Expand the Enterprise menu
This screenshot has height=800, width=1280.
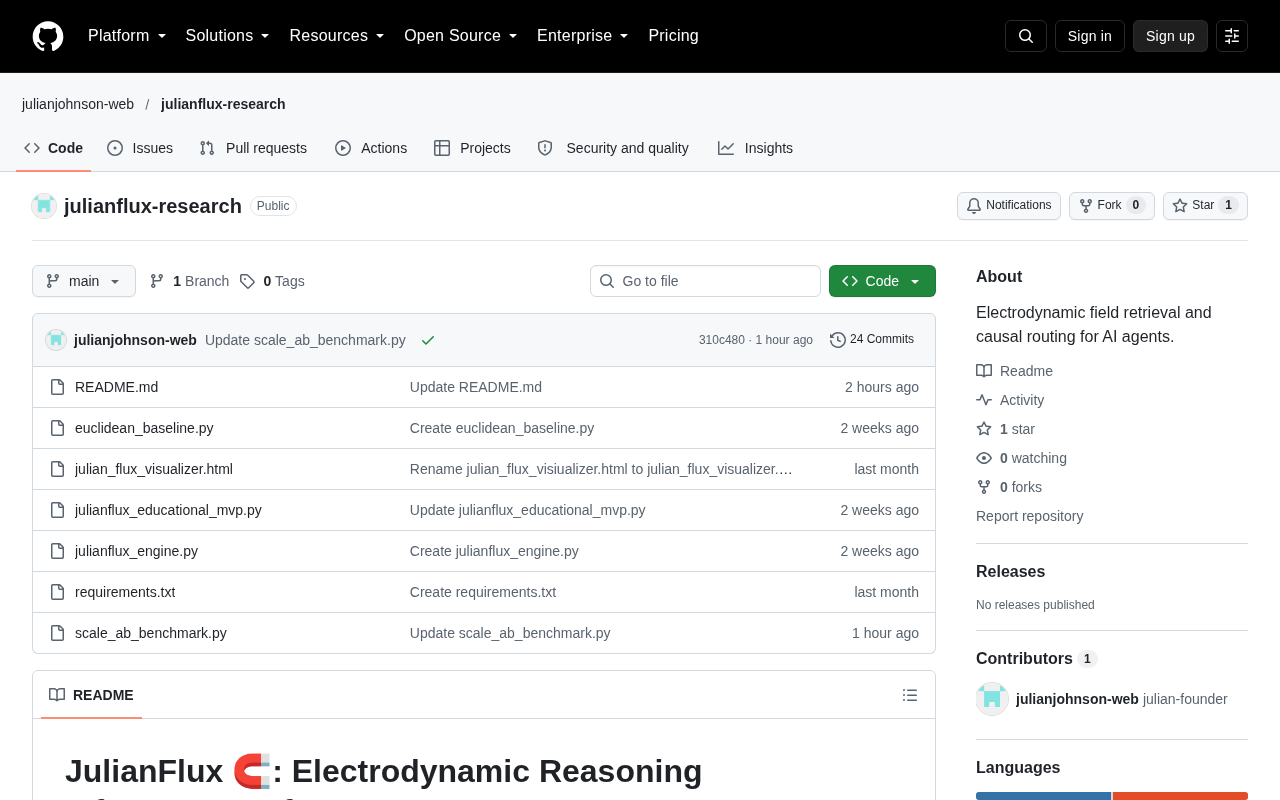click(x=583, y=36)
